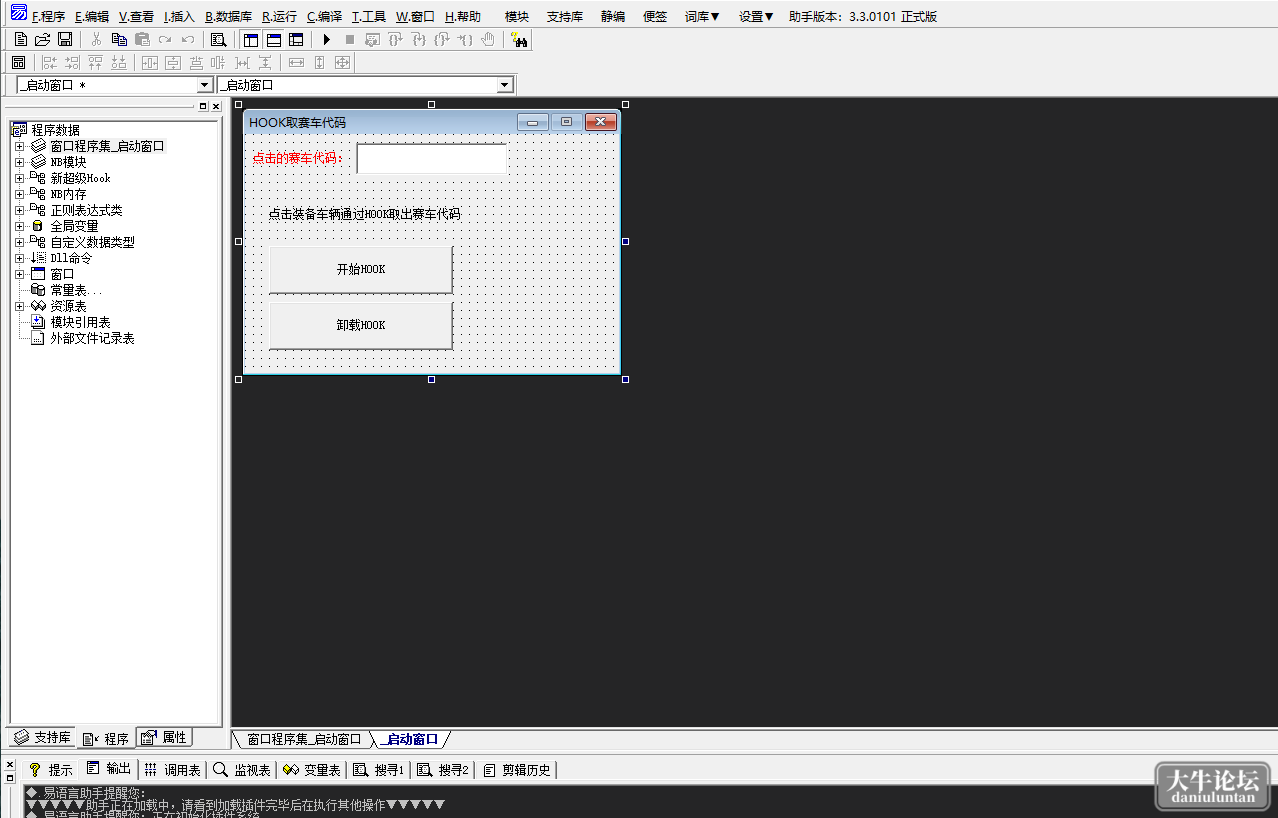Click the 开始HOOK button on the form
This screenshot has height=818, width=1278.
coord(361,270)
